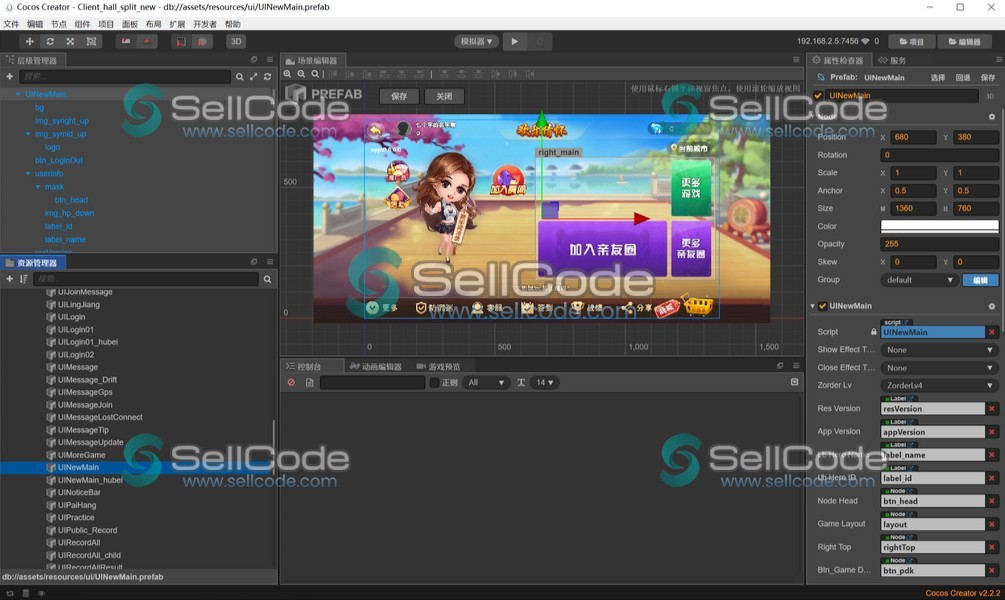
Task: Enable the regex checkbox in the console
Action: click(x=434, y=383)
